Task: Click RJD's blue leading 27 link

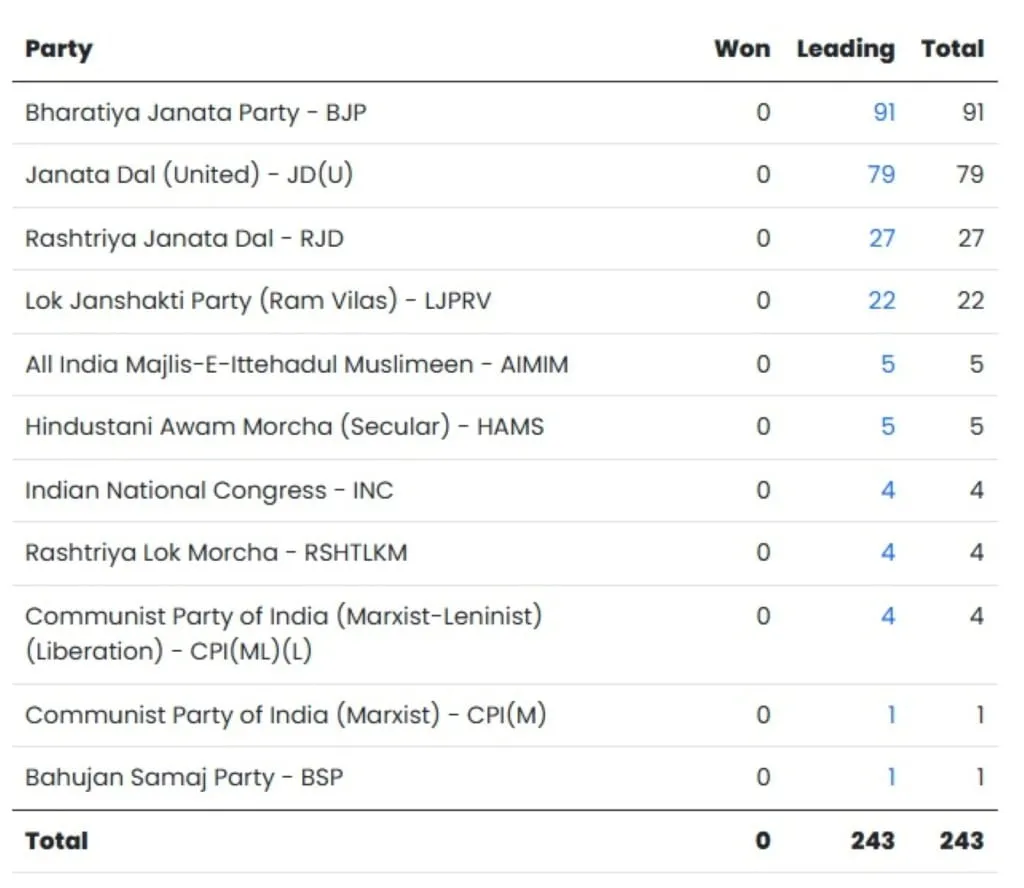Action: (881, 238)
